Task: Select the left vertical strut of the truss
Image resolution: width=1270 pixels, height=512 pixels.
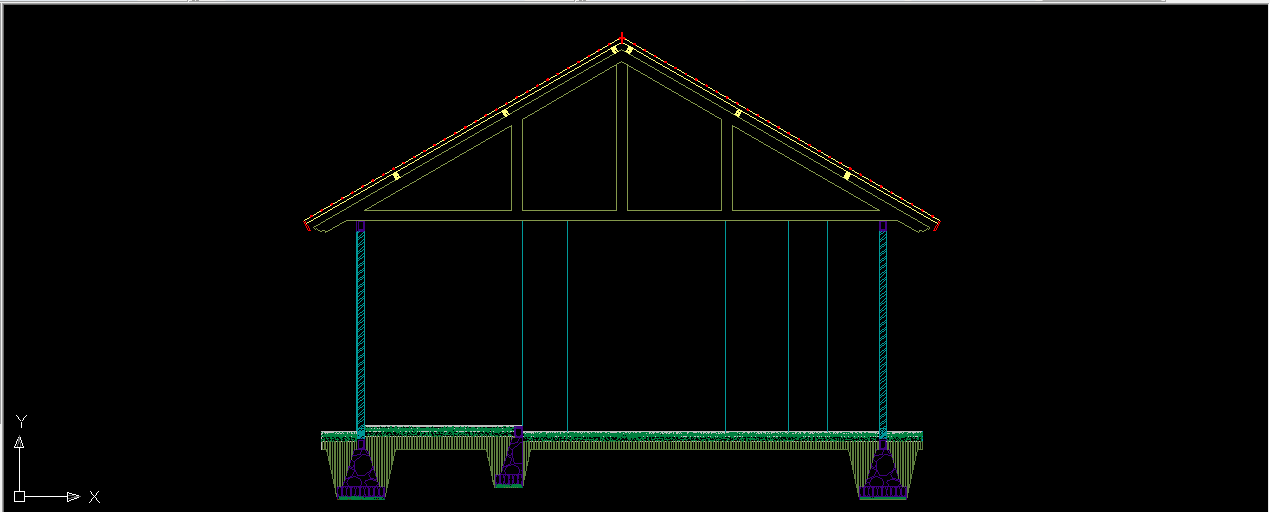Action: [x=517, y=166]
